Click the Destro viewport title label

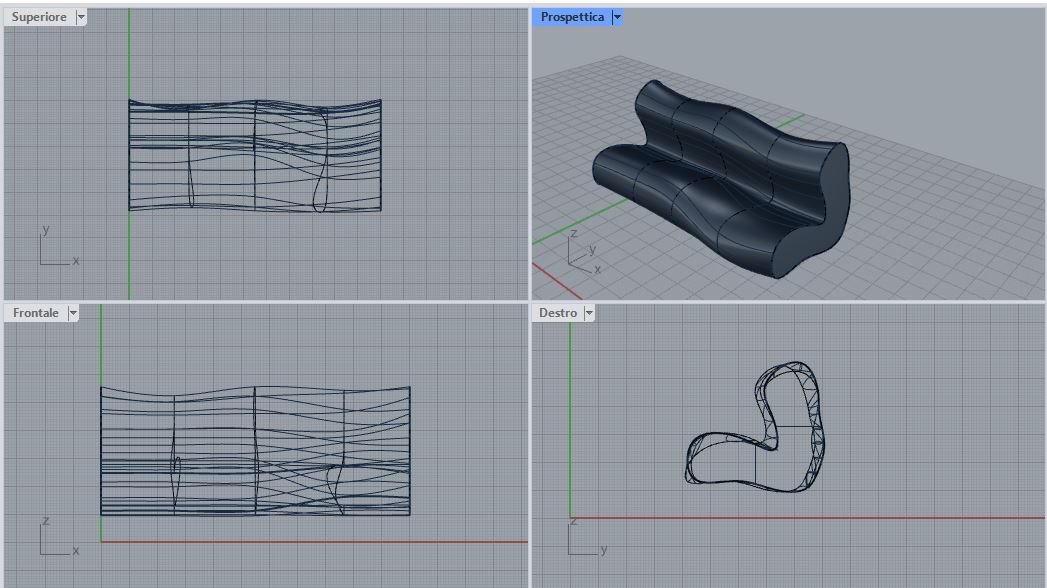(558, 313)
